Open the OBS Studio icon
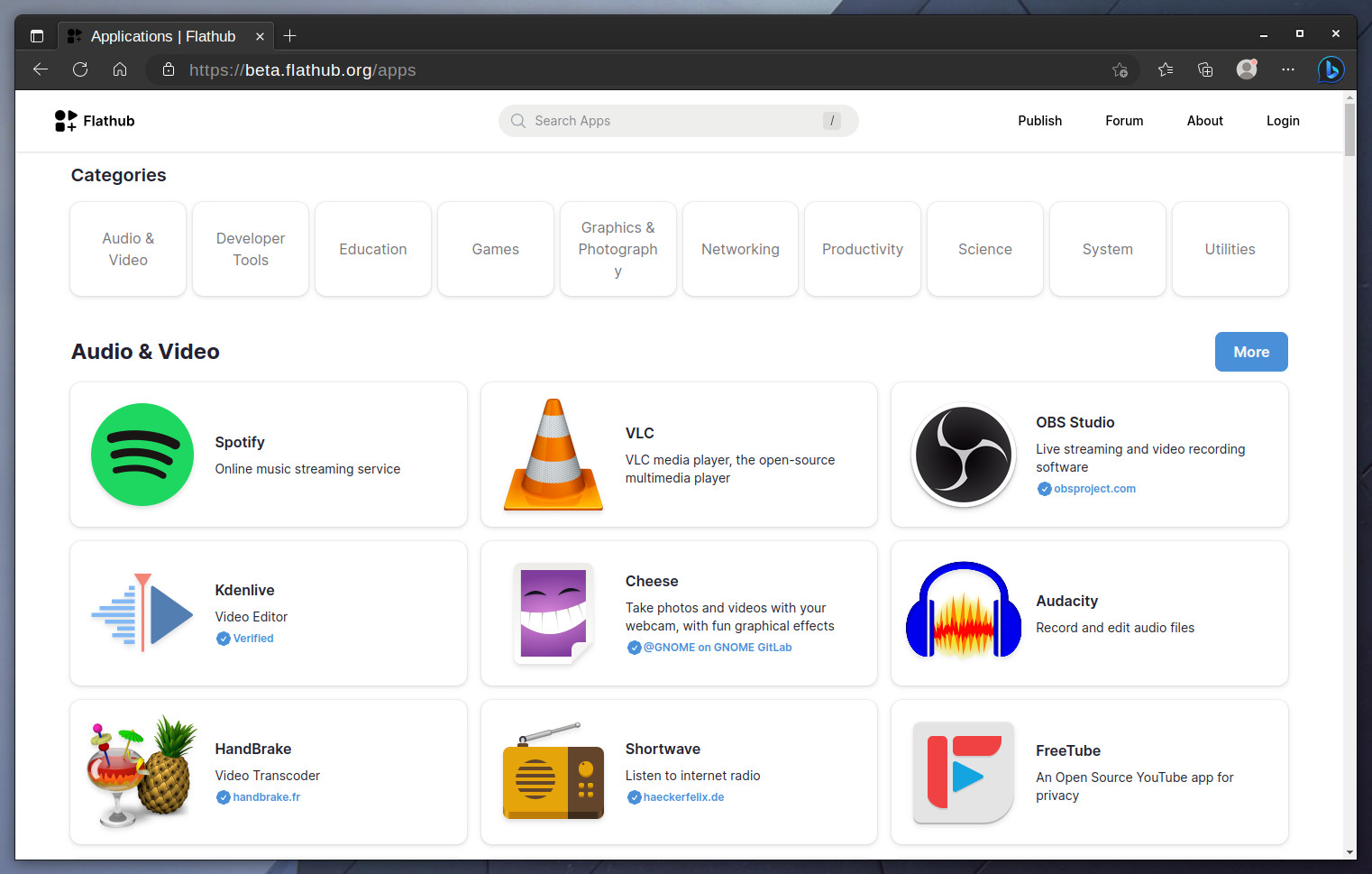The image size is (1372, 874). [x=964, y=455]
